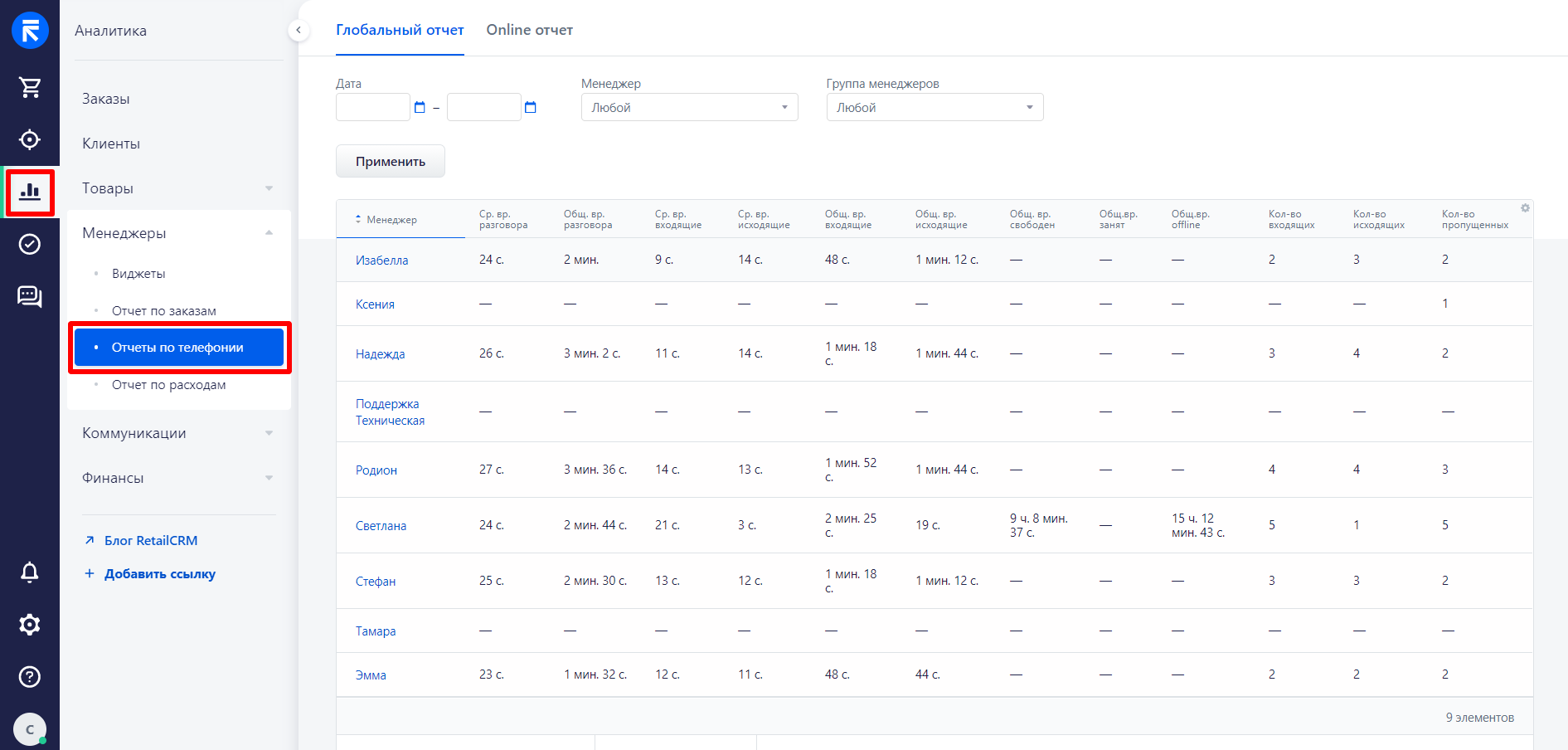The image size is (1568, 750).
Task: Open the Orders cart icon in sidebar
Action: pos(30,87)
